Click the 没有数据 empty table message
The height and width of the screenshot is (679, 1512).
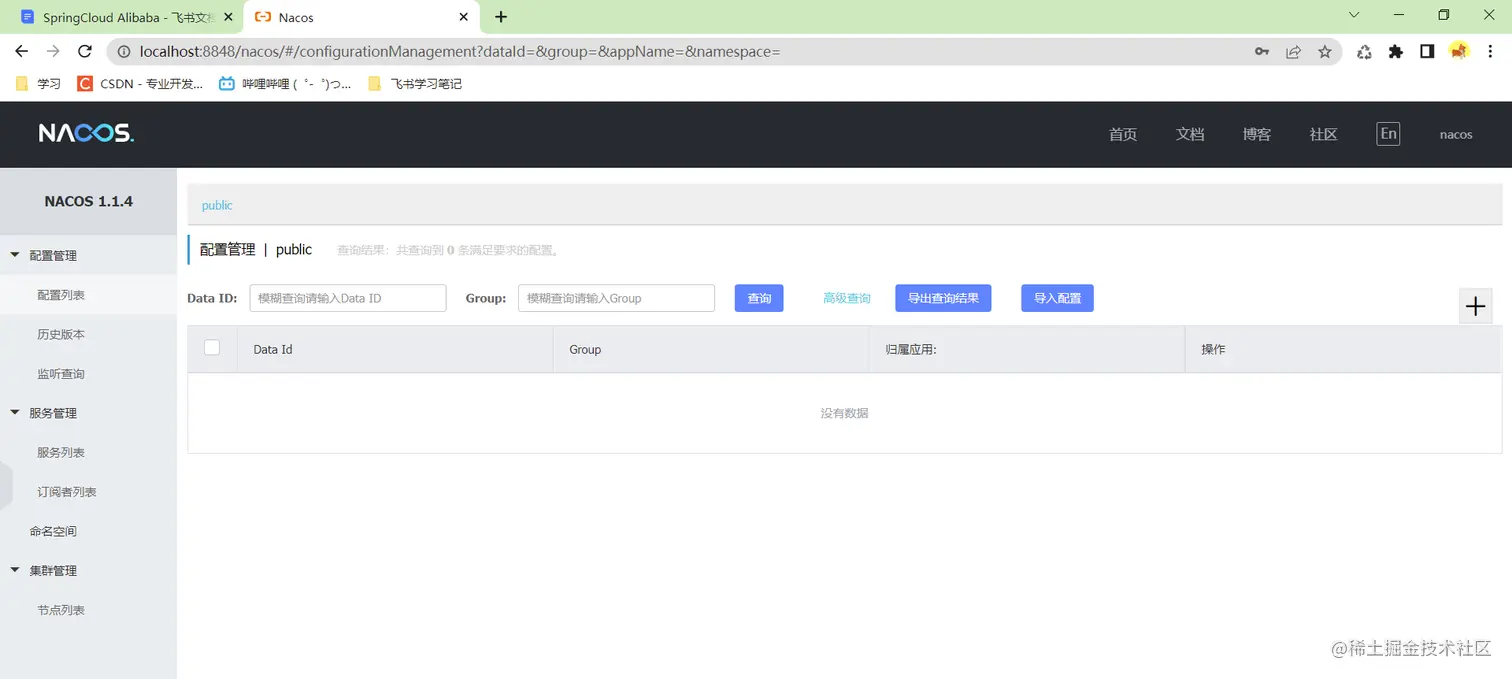pos(844,413)
